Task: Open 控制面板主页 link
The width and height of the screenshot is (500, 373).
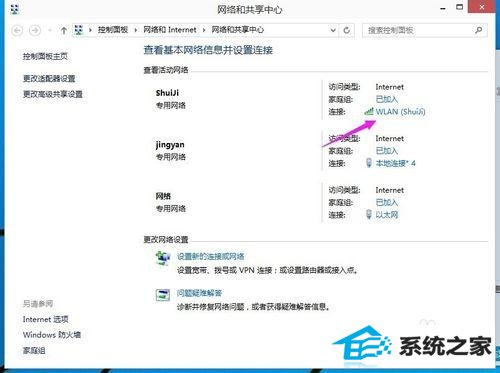Action: (45, 56)
